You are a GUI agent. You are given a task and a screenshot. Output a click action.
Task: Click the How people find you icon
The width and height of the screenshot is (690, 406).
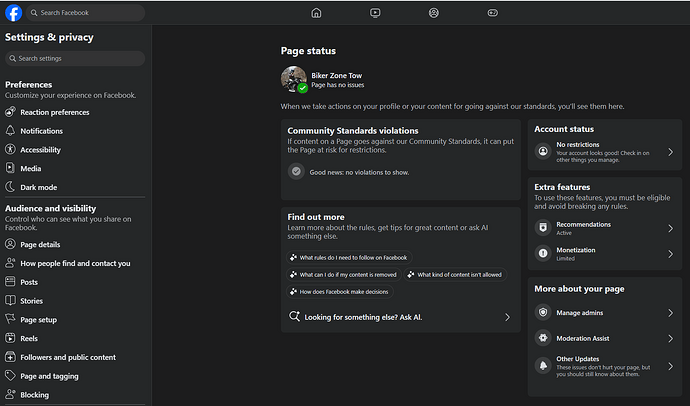click(x=10, y=263)
